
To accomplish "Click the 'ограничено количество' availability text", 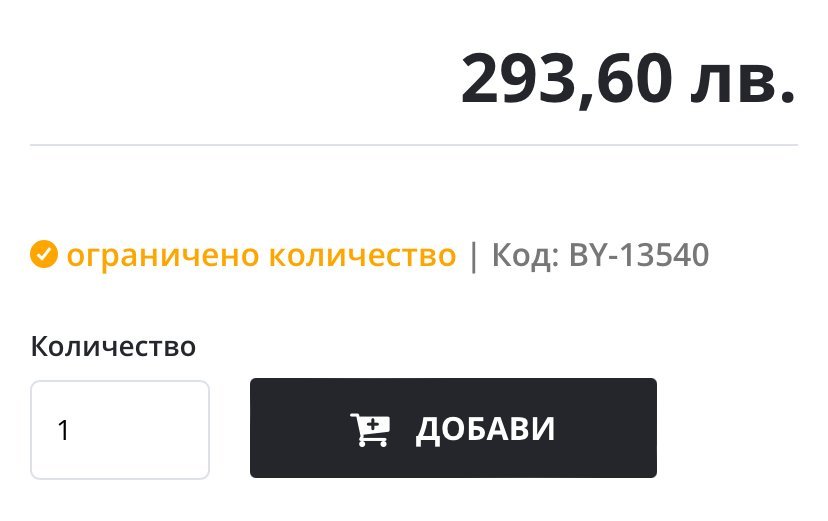I will [x=261, y=256].
